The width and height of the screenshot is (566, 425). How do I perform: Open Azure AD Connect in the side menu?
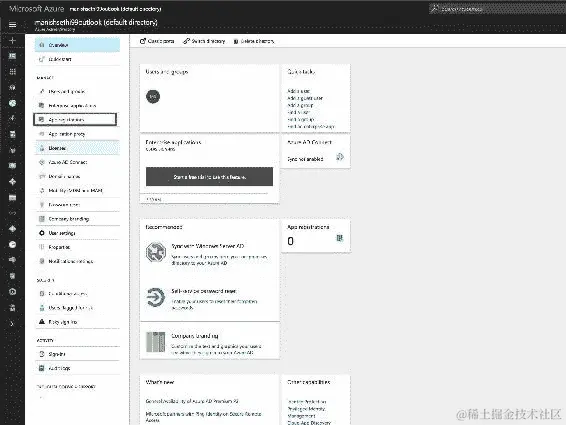click(x=77, y=162)
